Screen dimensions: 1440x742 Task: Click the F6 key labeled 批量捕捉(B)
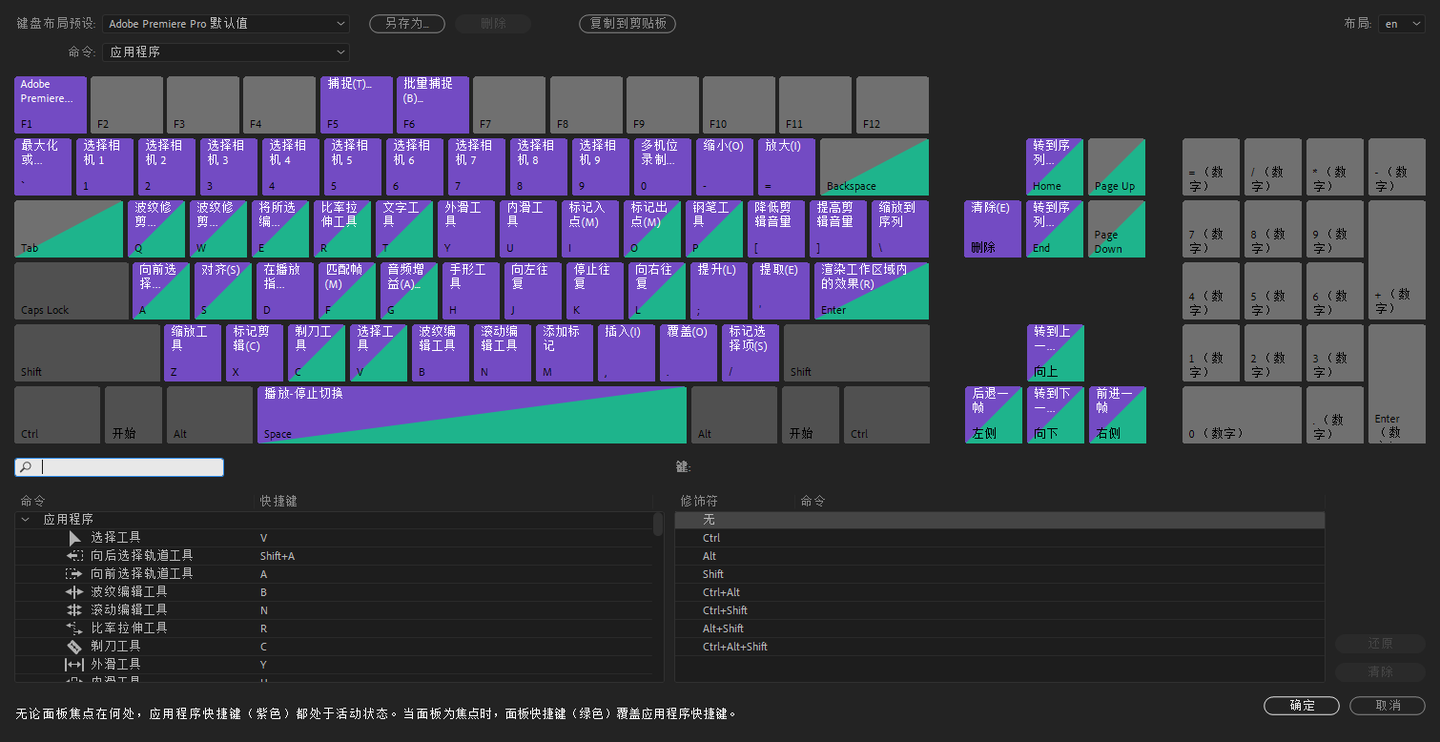(432, 105)
